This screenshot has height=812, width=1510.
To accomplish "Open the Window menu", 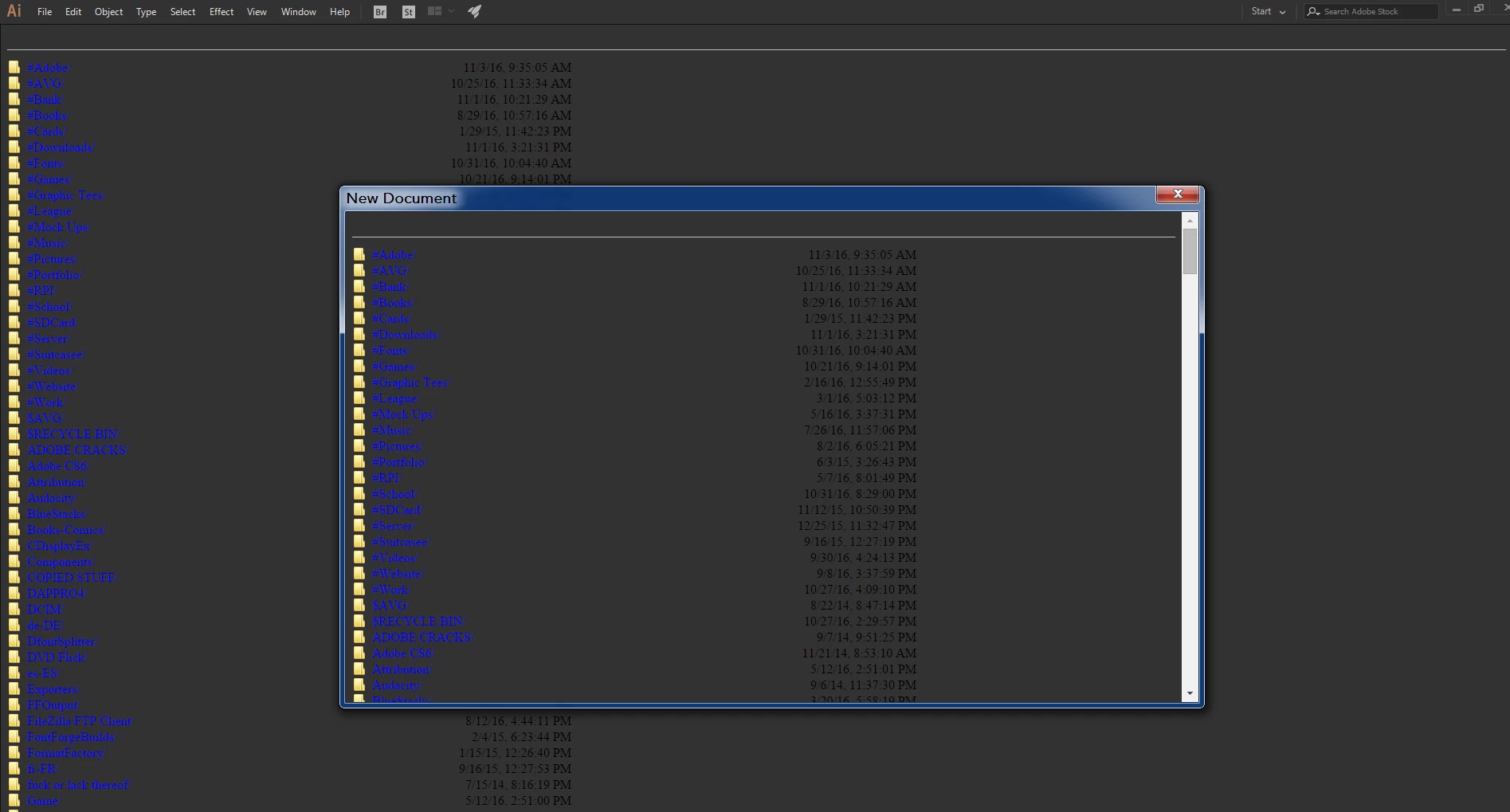I will pos(299,12).
